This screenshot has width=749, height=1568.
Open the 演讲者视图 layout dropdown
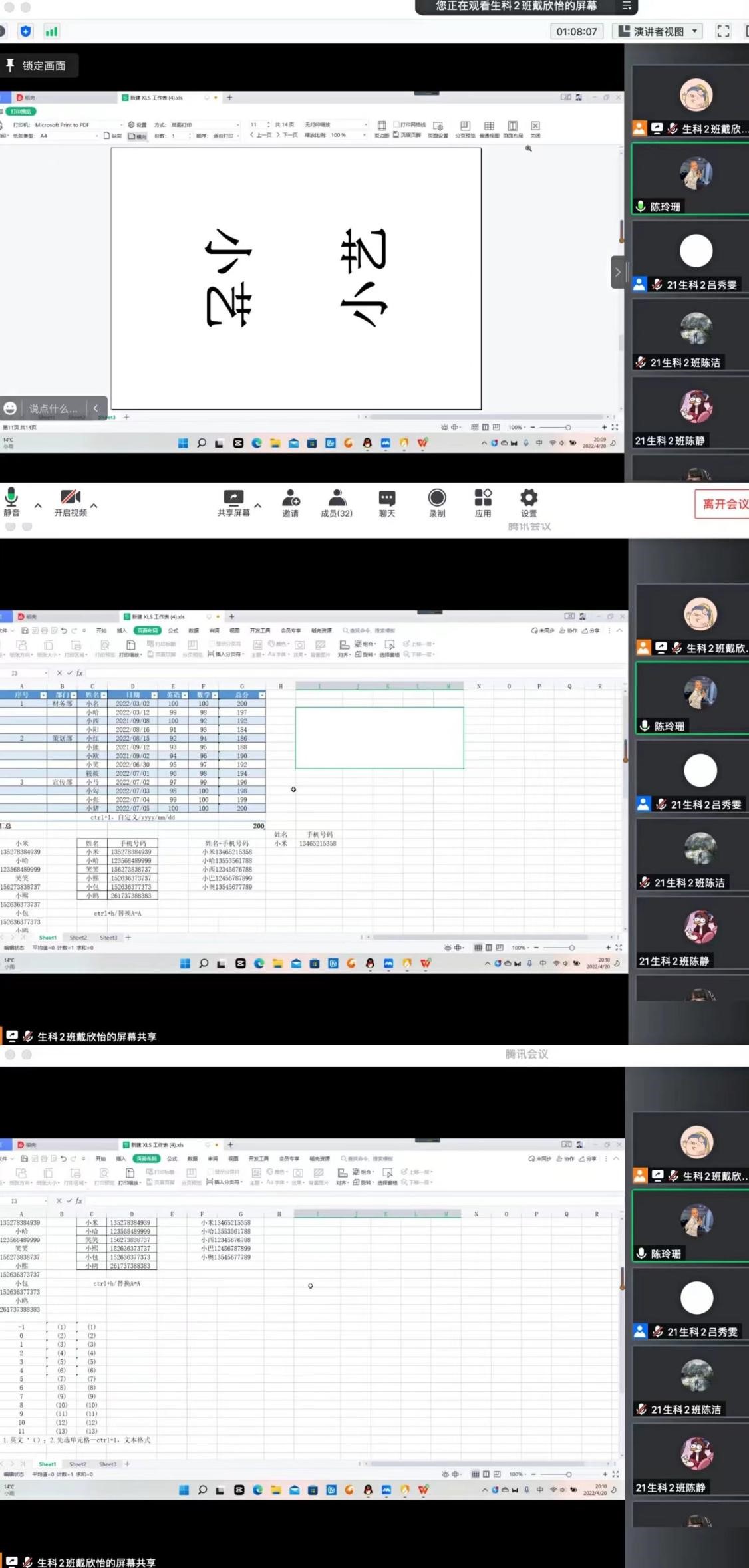coord(658,31)
